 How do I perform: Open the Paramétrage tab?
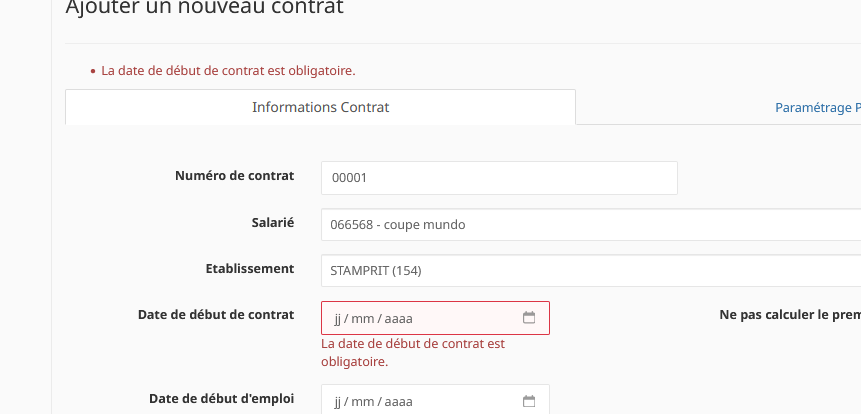[x=818, y=108]
